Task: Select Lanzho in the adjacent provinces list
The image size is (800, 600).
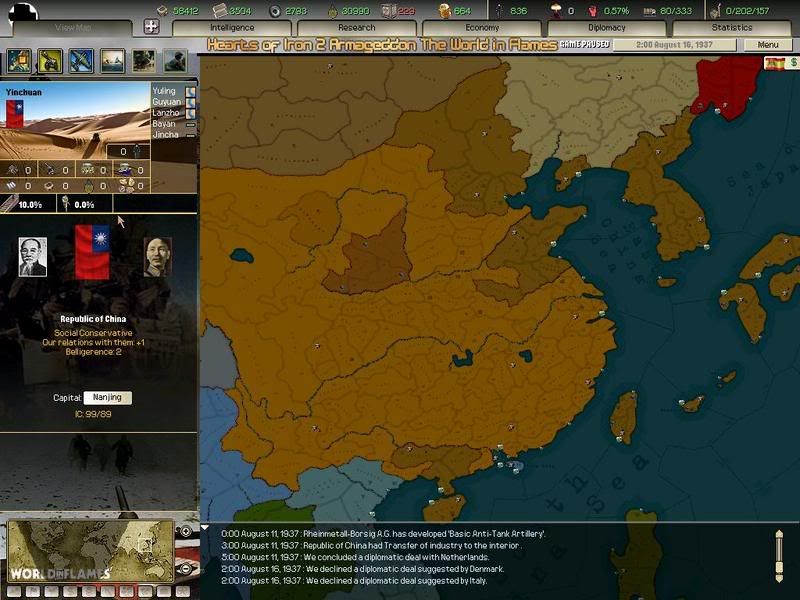Action: [165, 113]
